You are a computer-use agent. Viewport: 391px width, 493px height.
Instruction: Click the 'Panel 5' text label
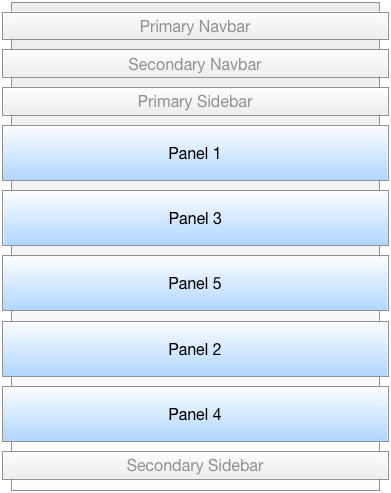[x=195, y=284]
